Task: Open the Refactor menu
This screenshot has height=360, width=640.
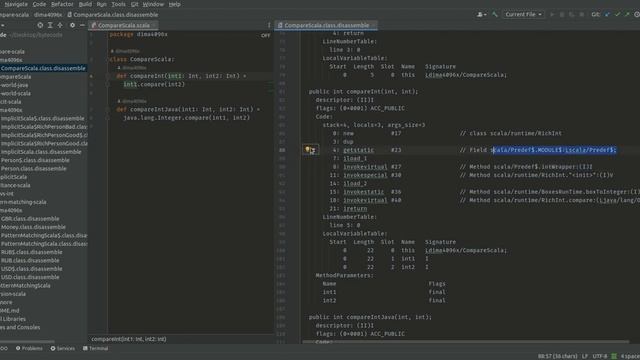Action: click(x=62, y=4)
